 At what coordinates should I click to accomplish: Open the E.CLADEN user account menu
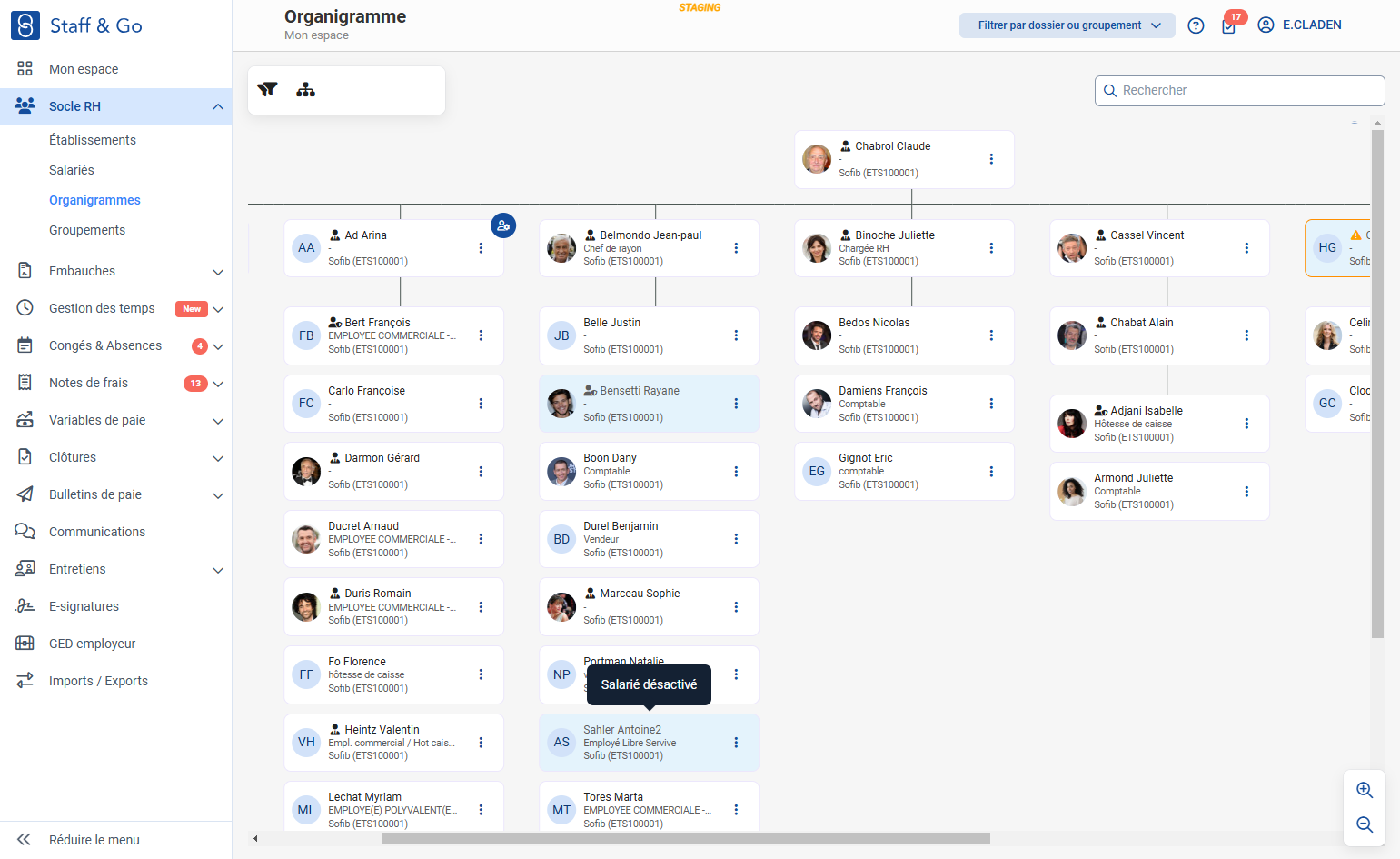click(1299, 25)
